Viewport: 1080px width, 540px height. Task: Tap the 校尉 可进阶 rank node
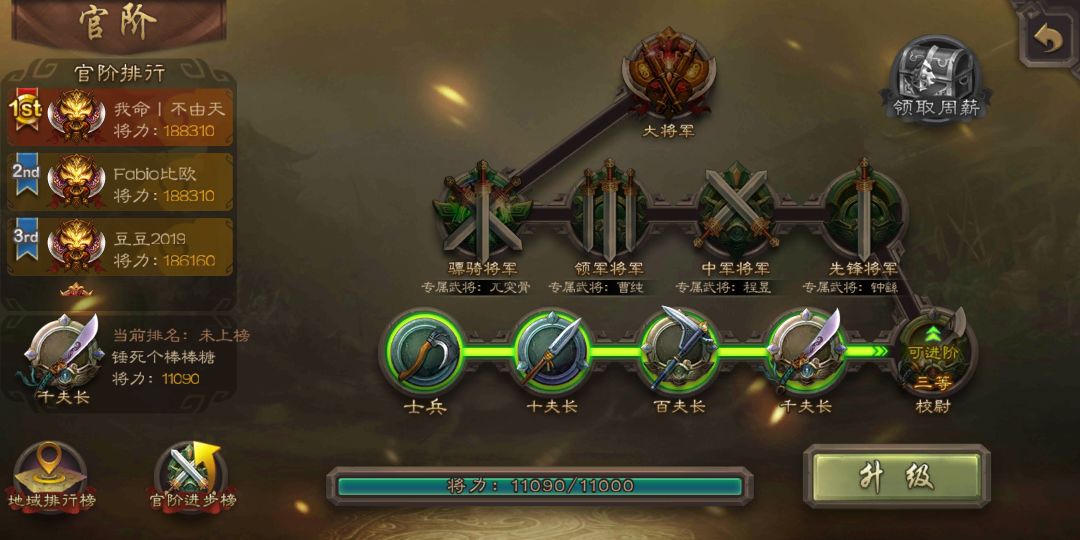point(934,354)
